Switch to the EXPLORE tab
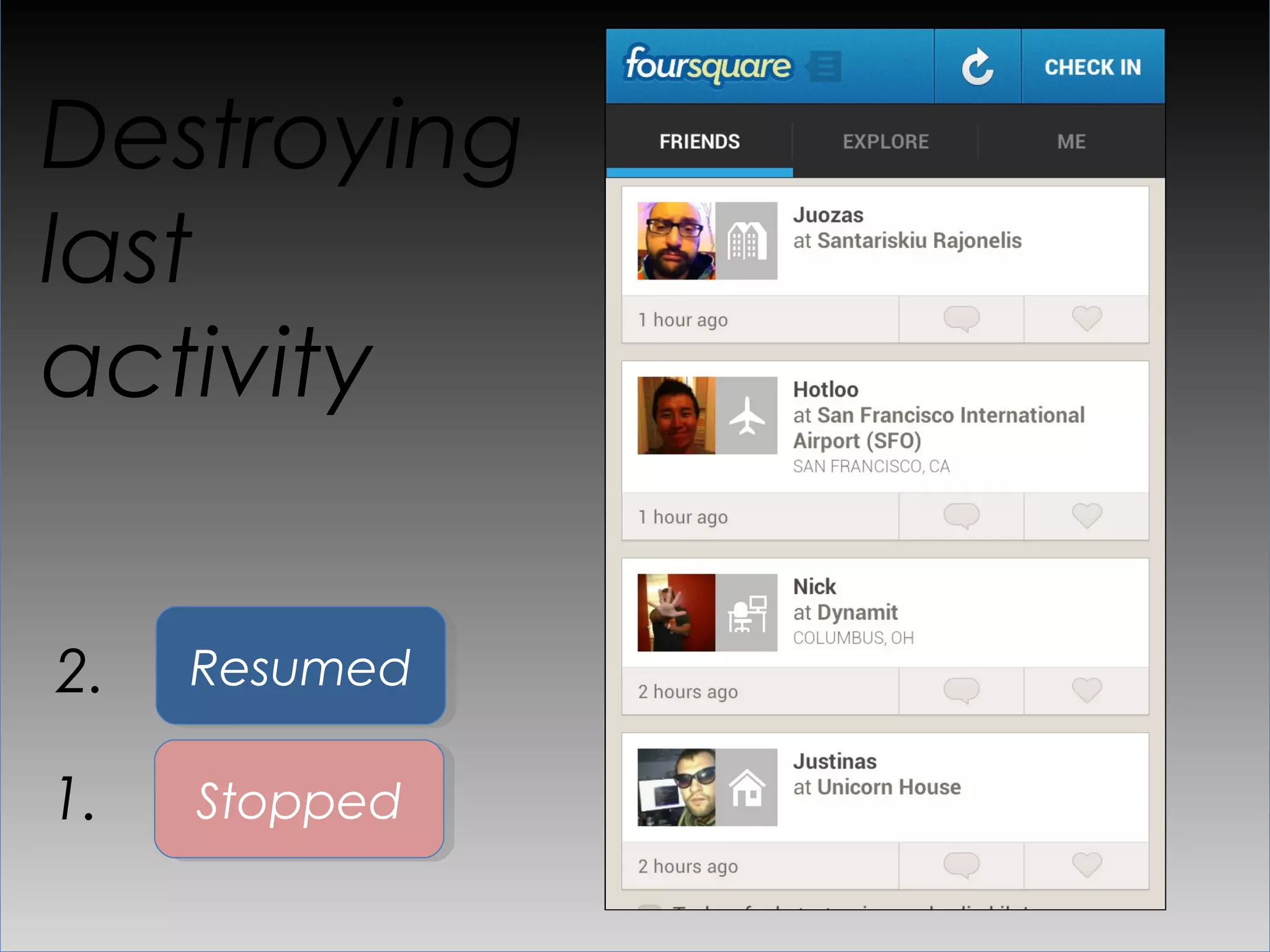This screenshot has width=1270, height=952. (x=885, y=142)
